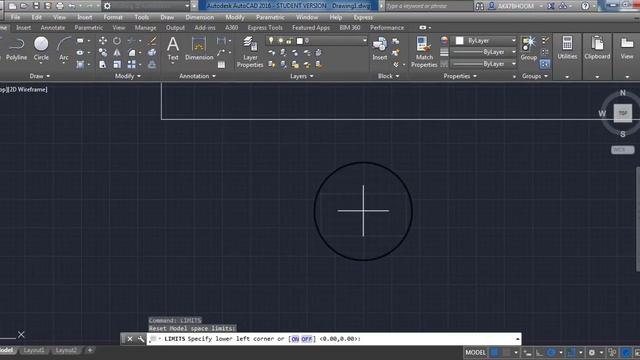Choose the Fillet tool icon
Screen dimensions: 640x360
coord(131,53)
